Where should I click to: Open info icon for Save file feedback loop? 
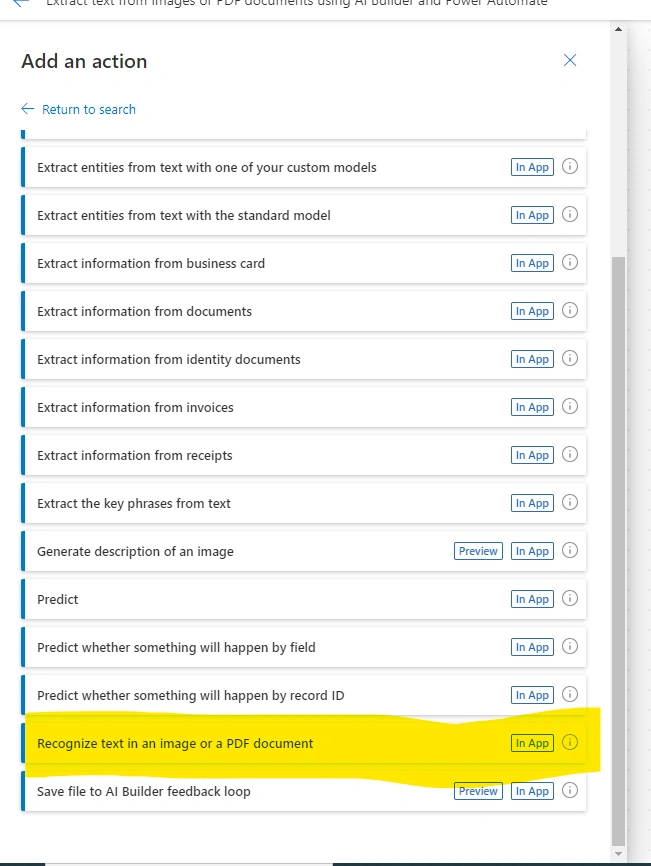coord(570,790)
